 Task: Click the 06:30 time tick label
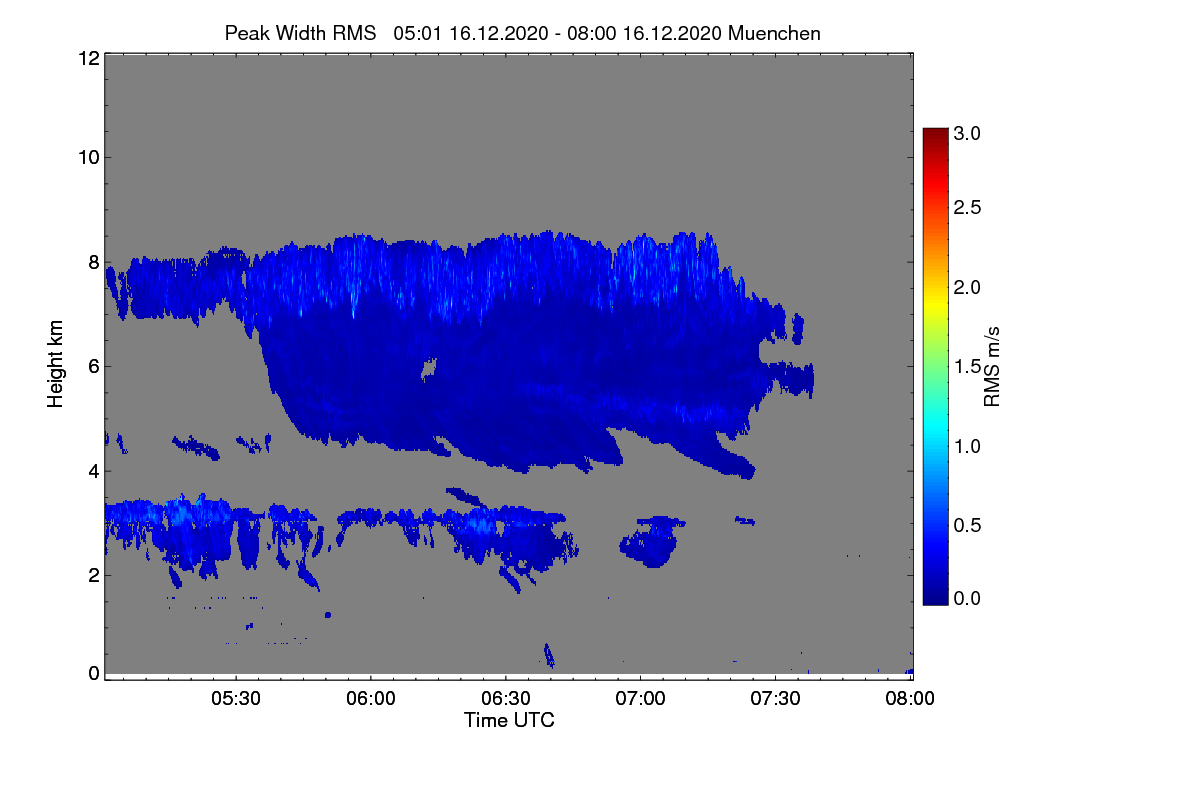click(x=505, y=699)
